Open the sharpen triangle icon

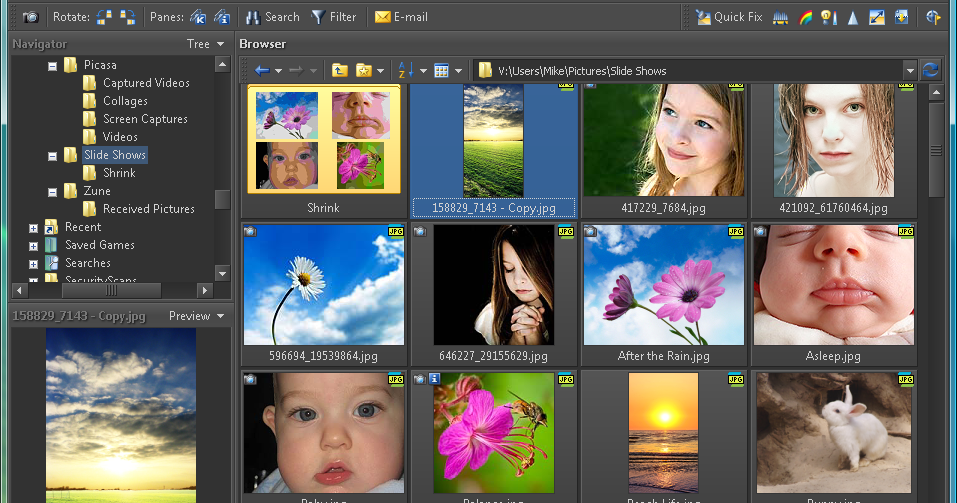pos(853,18)
